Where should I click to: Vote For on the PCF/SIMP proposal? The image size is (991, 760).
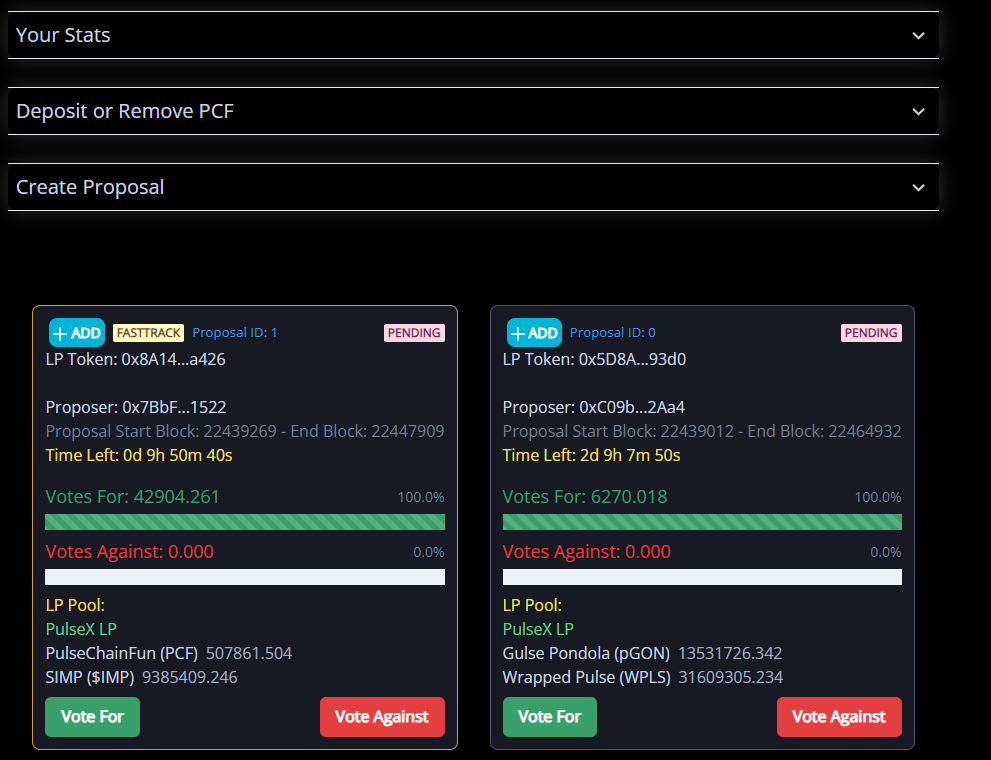click(x=92, y=717)
